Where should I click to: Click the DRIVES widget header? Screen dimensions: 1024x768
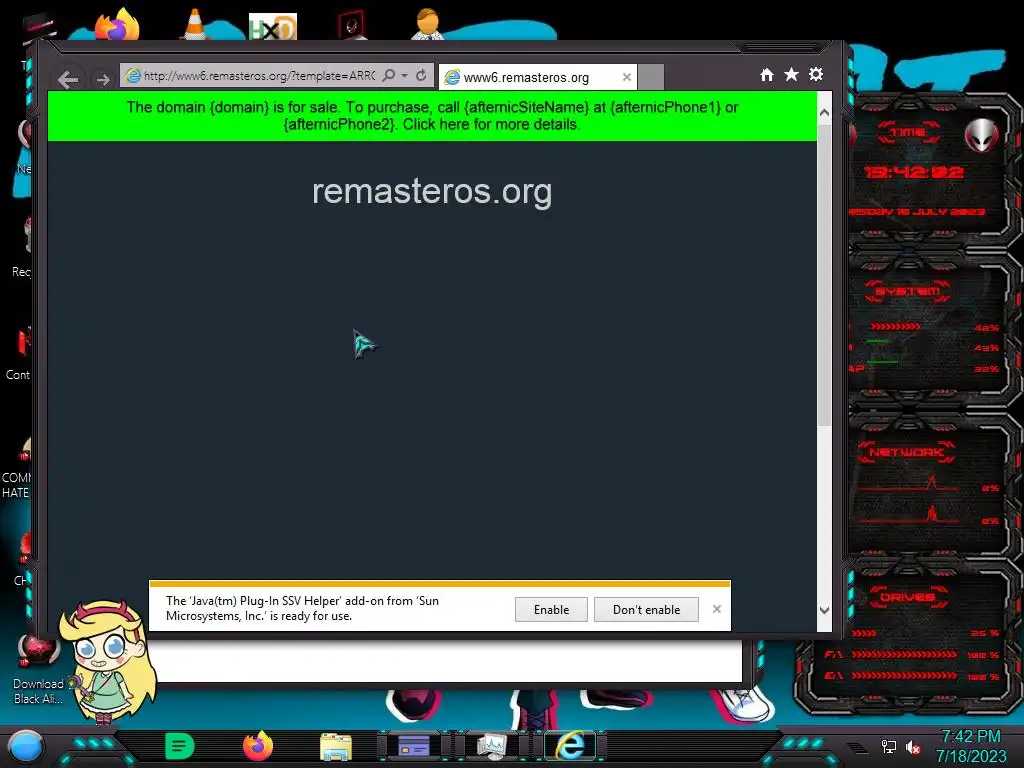tap(908, 597)
